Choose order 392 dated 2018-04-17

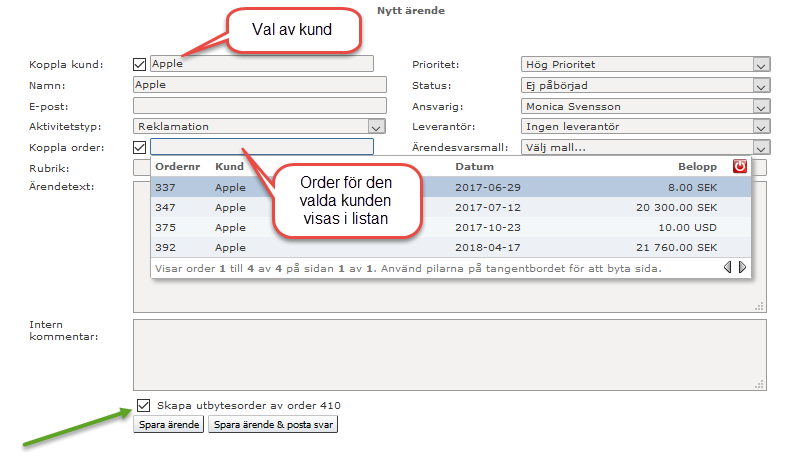tap(450, 247)
